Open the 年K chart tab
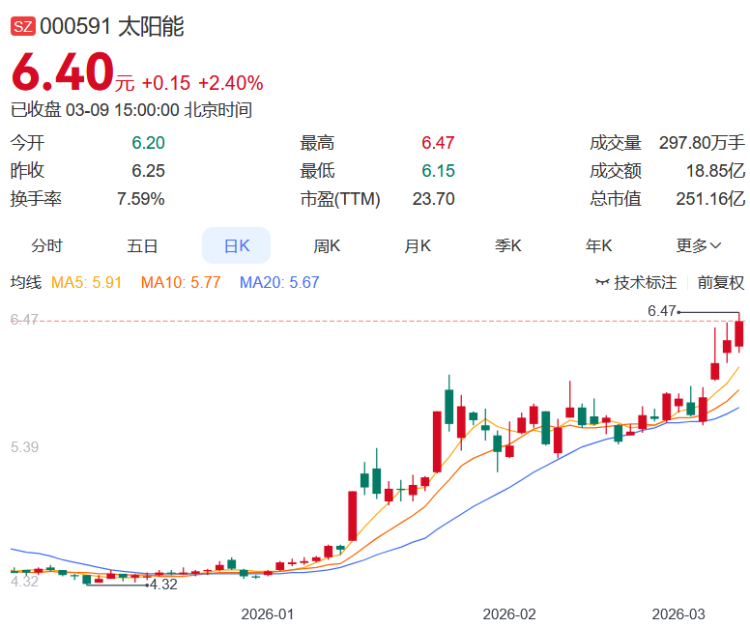Viewport: 750px width, 627px height. (x=598, y=246)
